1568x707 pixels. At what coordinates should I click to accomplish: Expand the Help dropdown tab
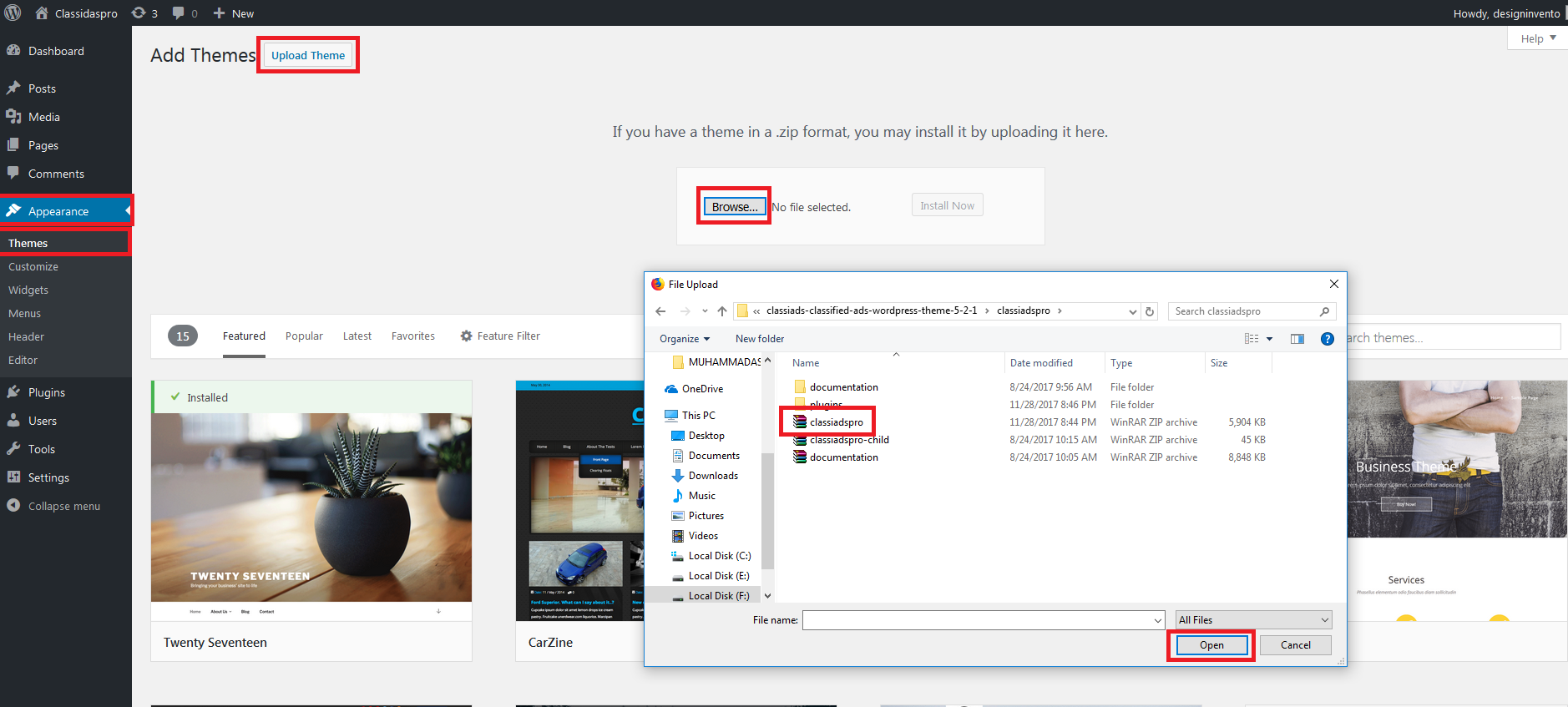[1538, 38]
